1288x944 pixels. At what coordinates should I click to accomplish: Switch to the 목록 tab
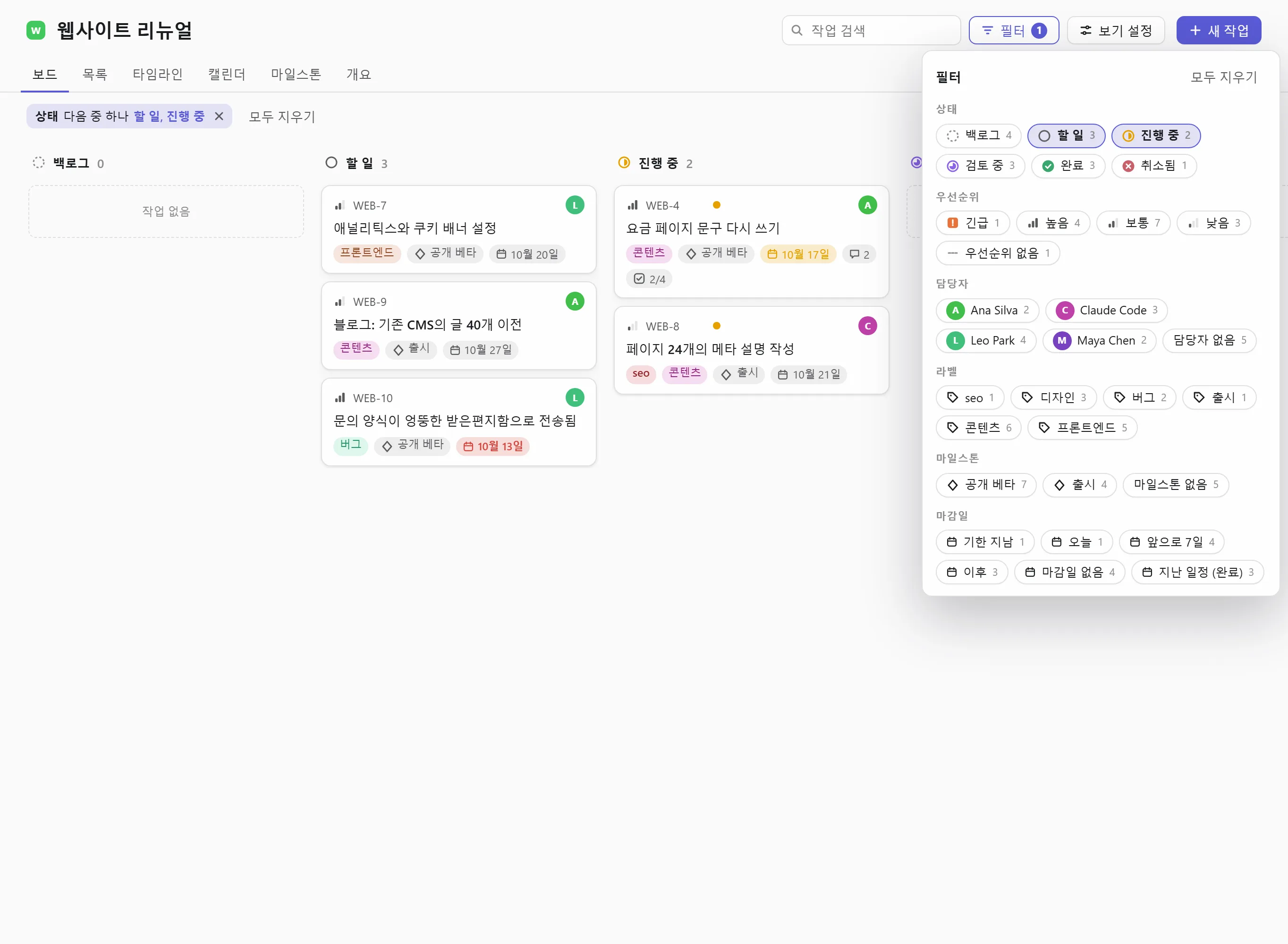(95, 74)
